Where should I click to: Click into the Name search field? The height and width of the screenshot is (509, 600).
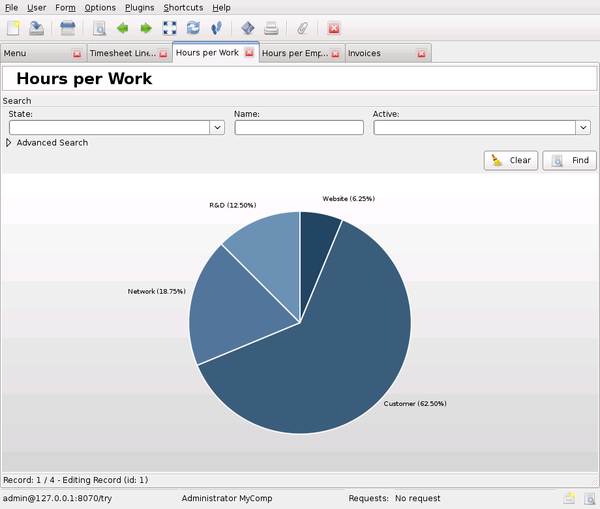pos(299,127)
